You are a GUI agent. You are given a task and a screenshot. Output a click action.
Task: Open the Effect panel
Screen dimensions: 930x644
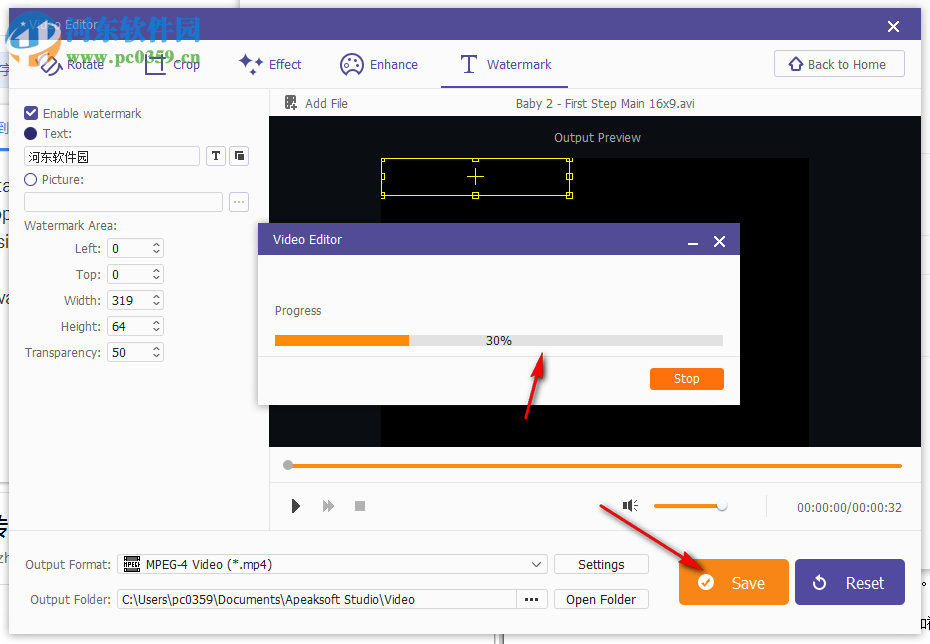269,64
